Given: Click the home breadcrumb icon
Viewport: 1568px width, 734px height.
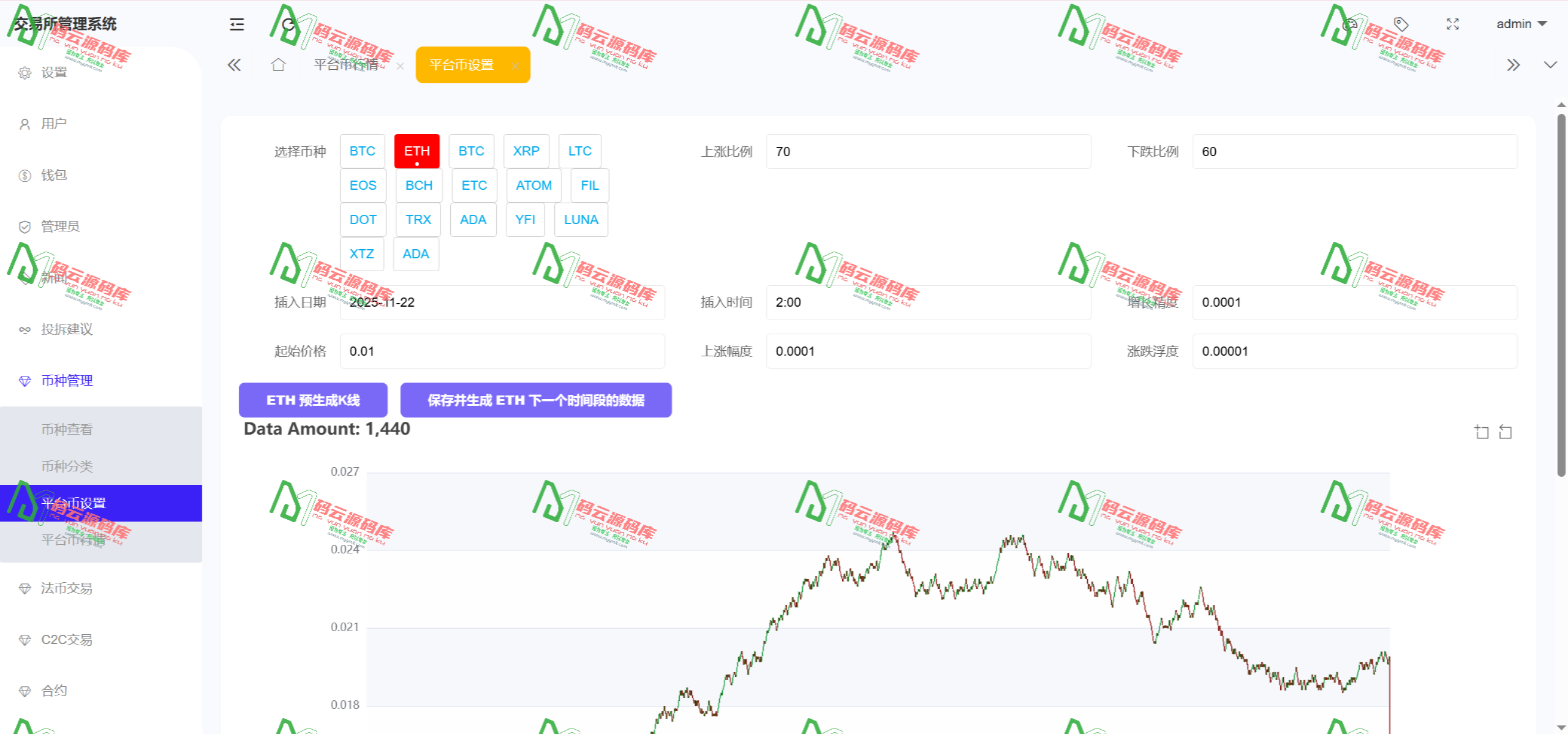Looking at the screenshot, I should pyautogui.click(x=279, y=64).
